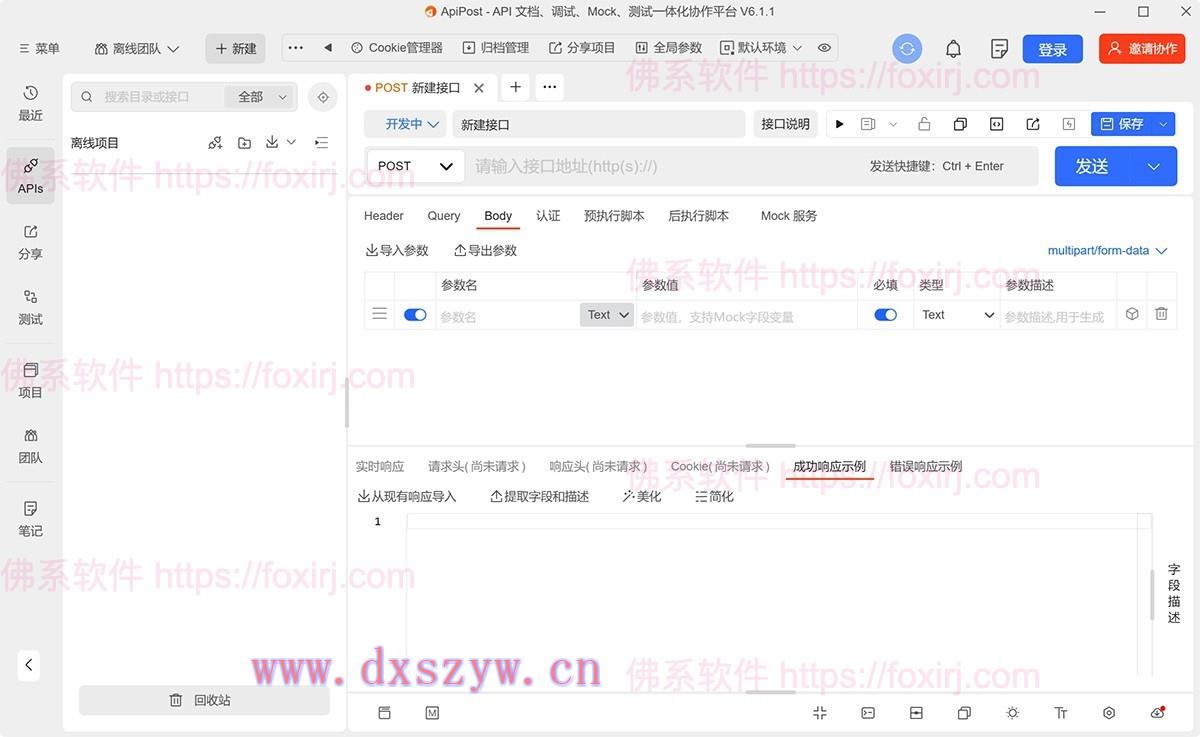The image size is (1200, 737).
Task: Open the 回收站 recycle bin
Action: (x=204, y=700)
